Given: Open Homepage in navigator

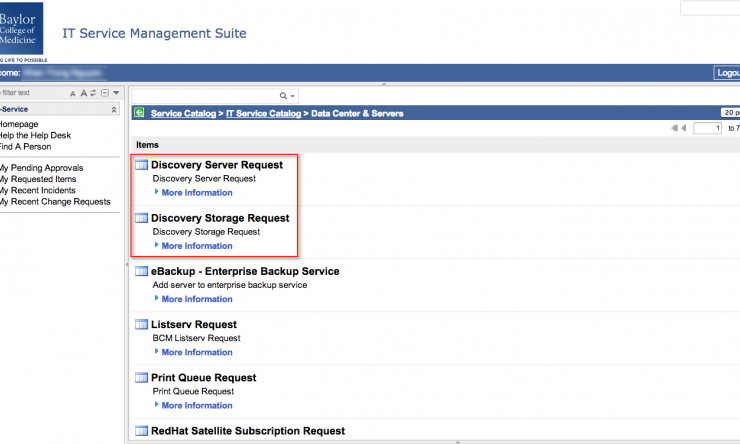Looking at the screenshot, I should 19,124.
